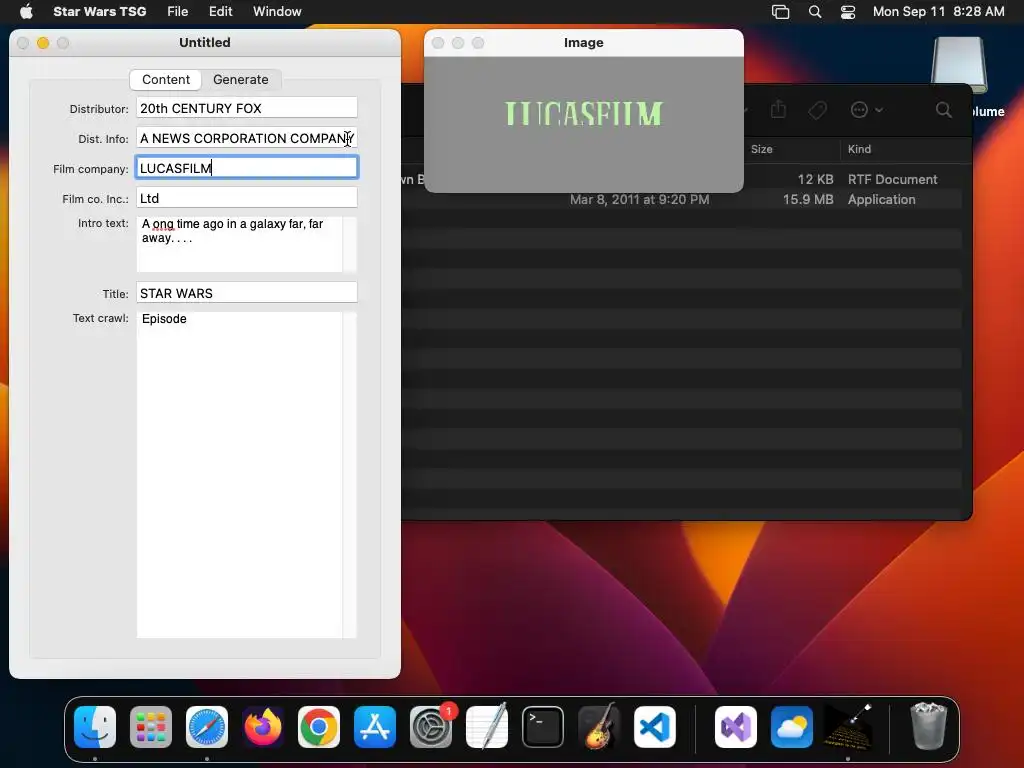Click the Tags icon in Finder toolbar
The width and height of the screenshot is (1024, 768).
point(817,110)
